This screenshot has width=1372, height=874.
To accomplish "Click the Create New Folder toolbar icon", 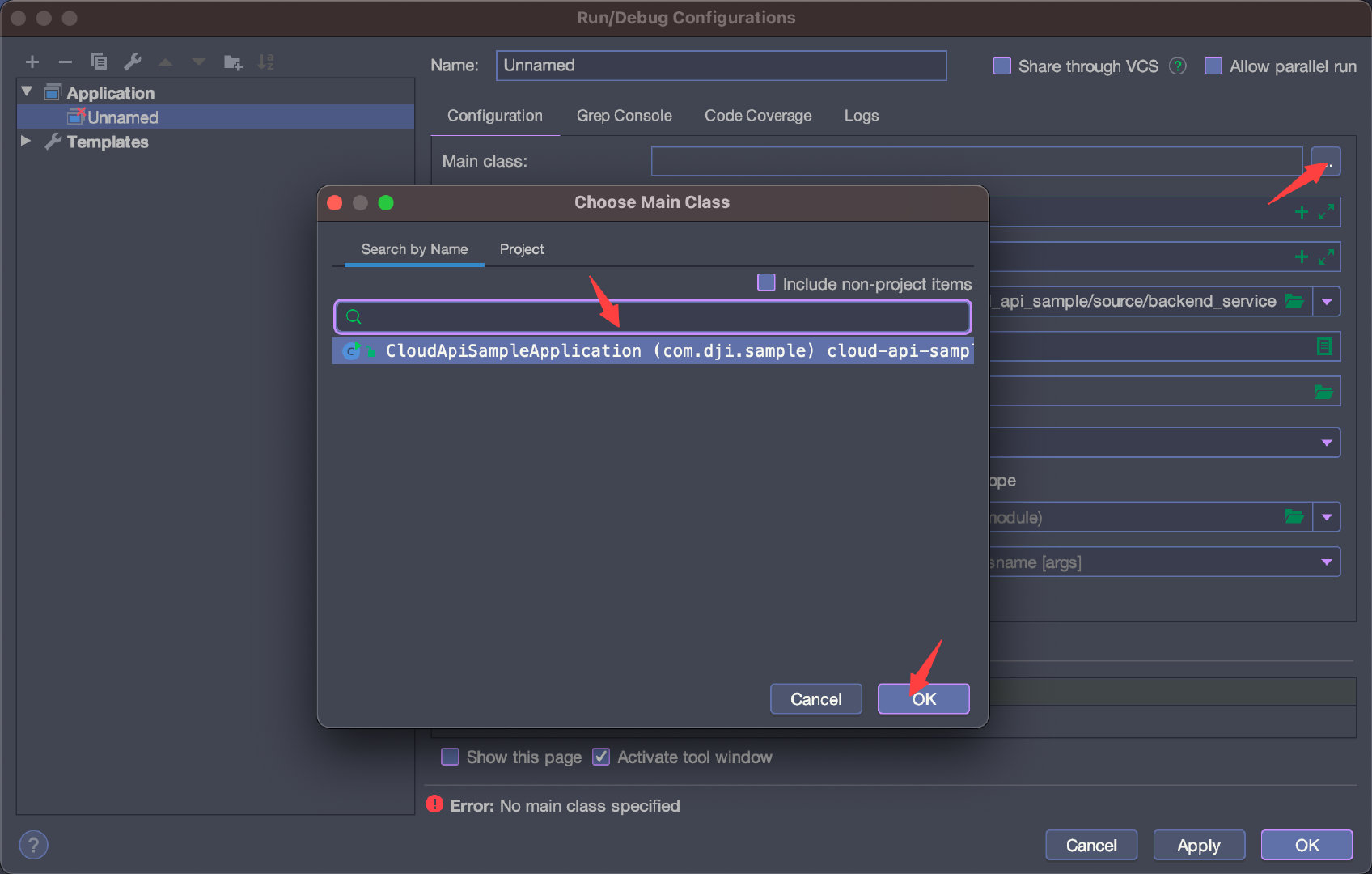I will coord(233,62).
